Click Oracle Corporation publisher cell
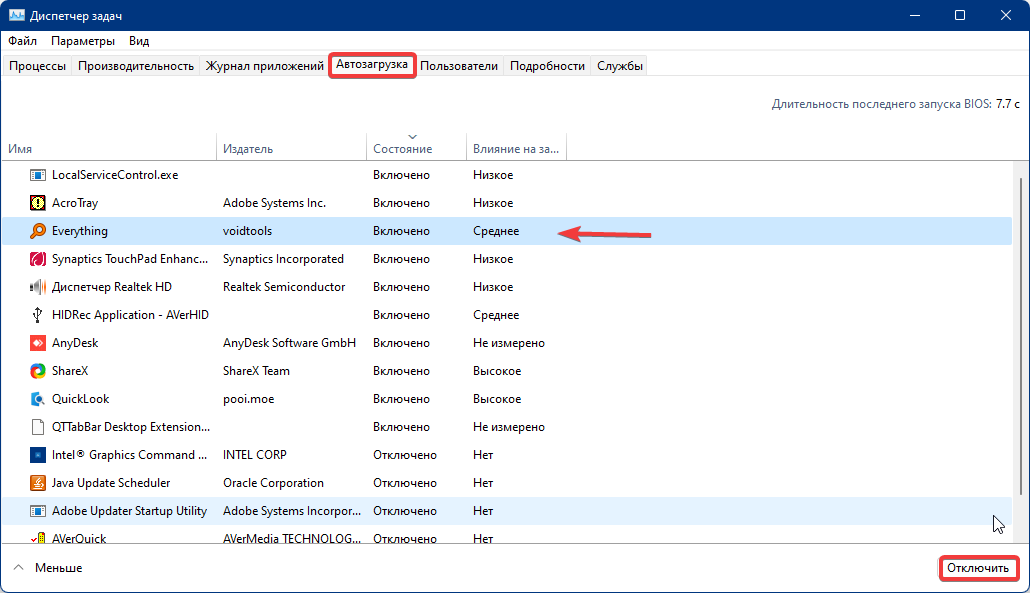1030x593 pixels. 273,483
